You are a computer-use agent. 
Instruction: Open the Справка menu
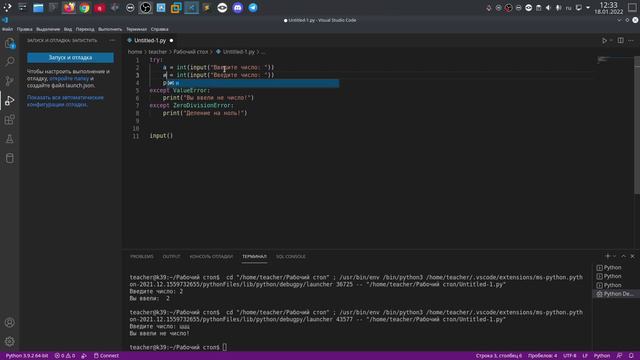[160, 29]
